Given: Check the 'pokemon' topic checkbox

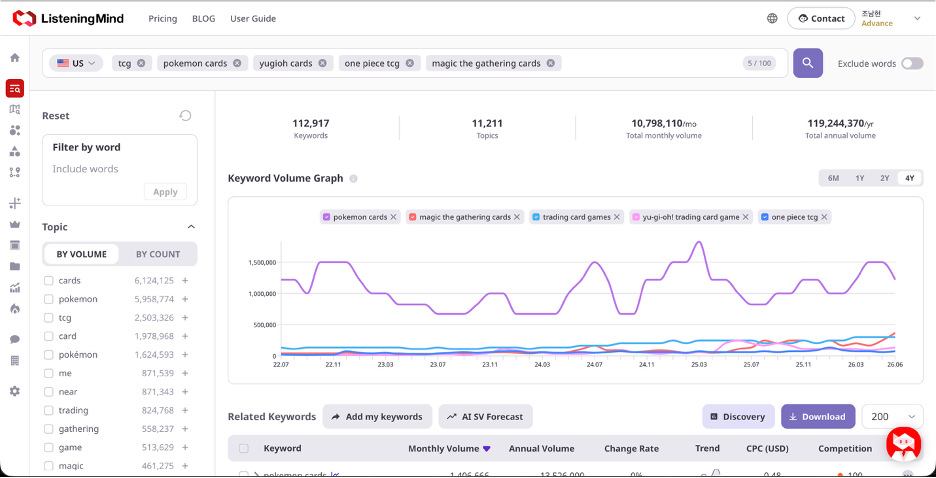Looking at the screenshot, I should click(x=48, y=299).
